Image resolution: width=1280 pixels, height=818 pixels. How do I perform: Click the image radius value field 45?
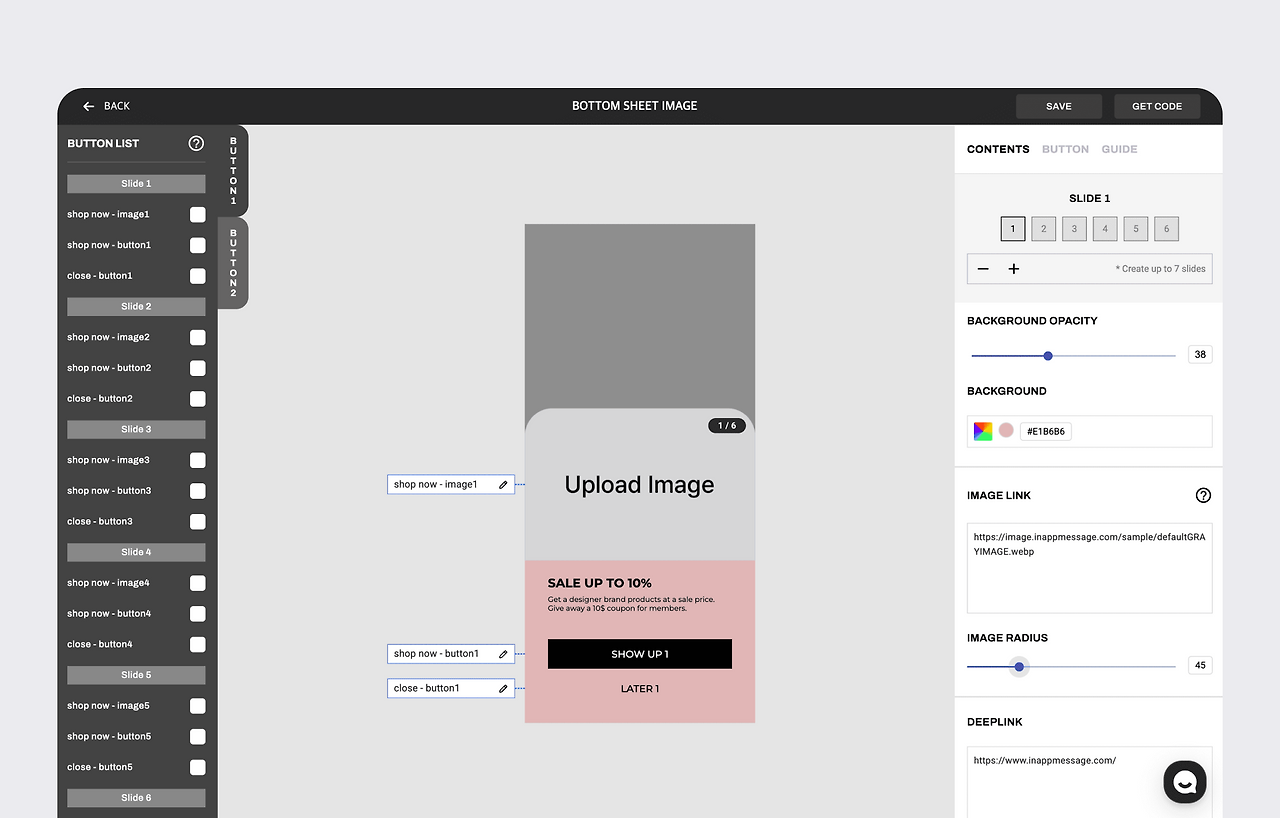[x=1200, y=666]
